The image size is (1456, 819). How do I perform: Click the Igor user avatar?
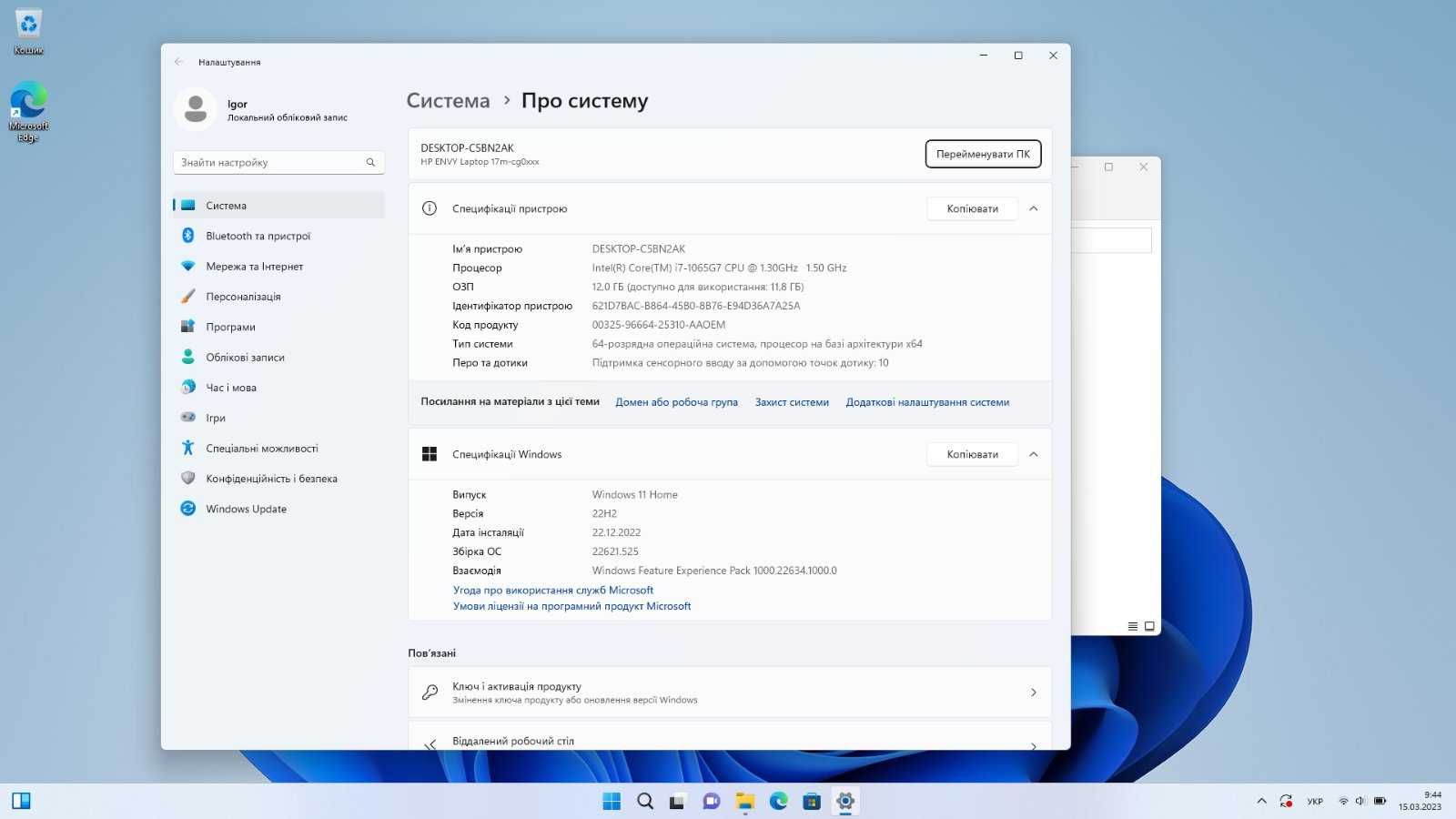click(195, 110)
